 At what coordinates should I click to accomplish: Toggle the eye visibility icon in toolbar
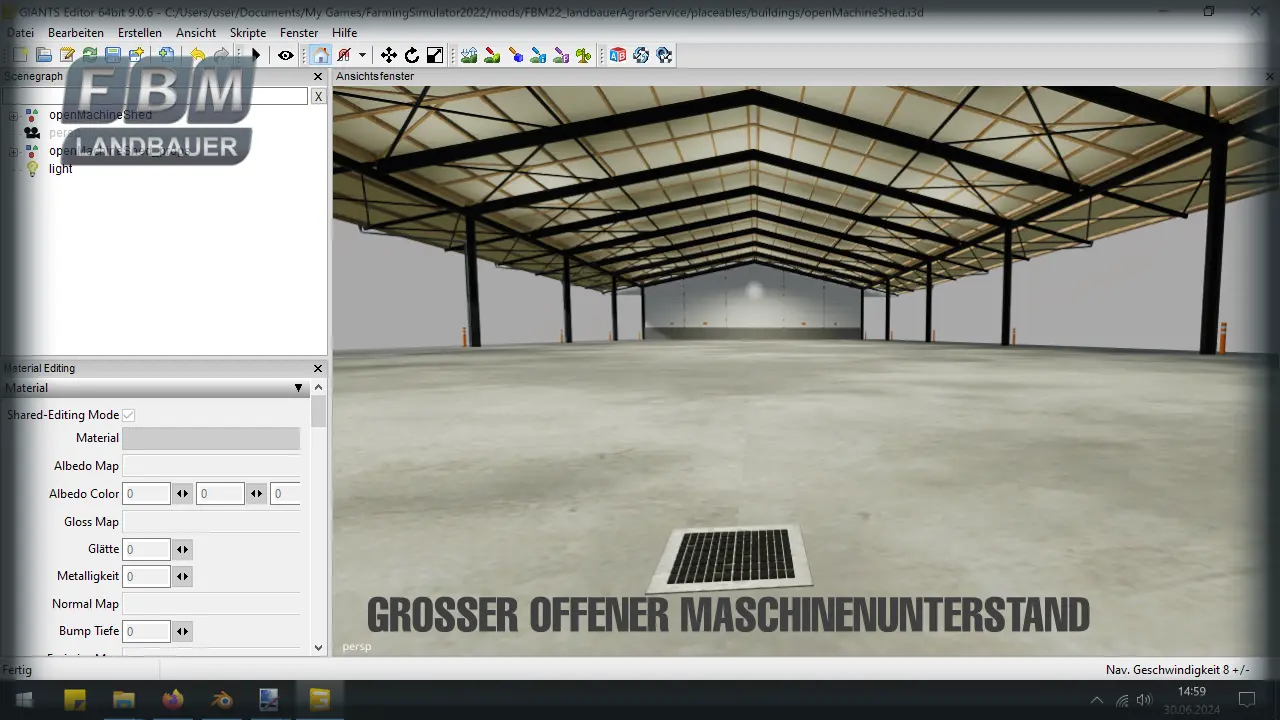coord(286,55)
